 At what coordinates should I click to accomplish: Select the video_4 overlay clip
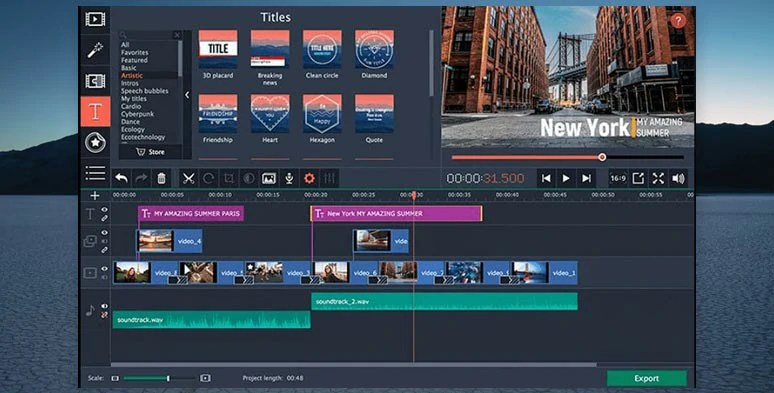(x=169, y=241)
